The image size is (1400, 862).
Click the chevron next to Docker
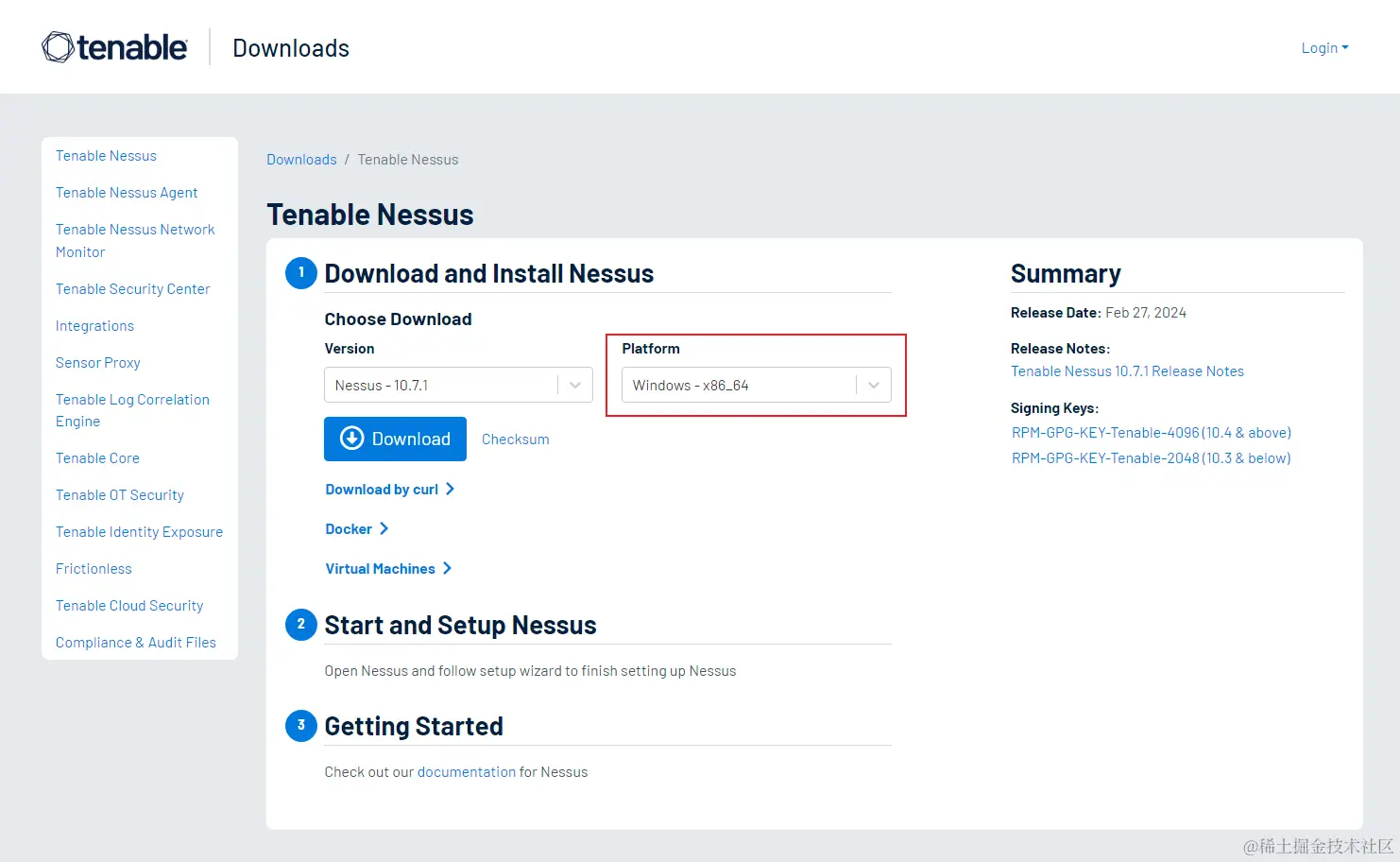click(384, 528)
